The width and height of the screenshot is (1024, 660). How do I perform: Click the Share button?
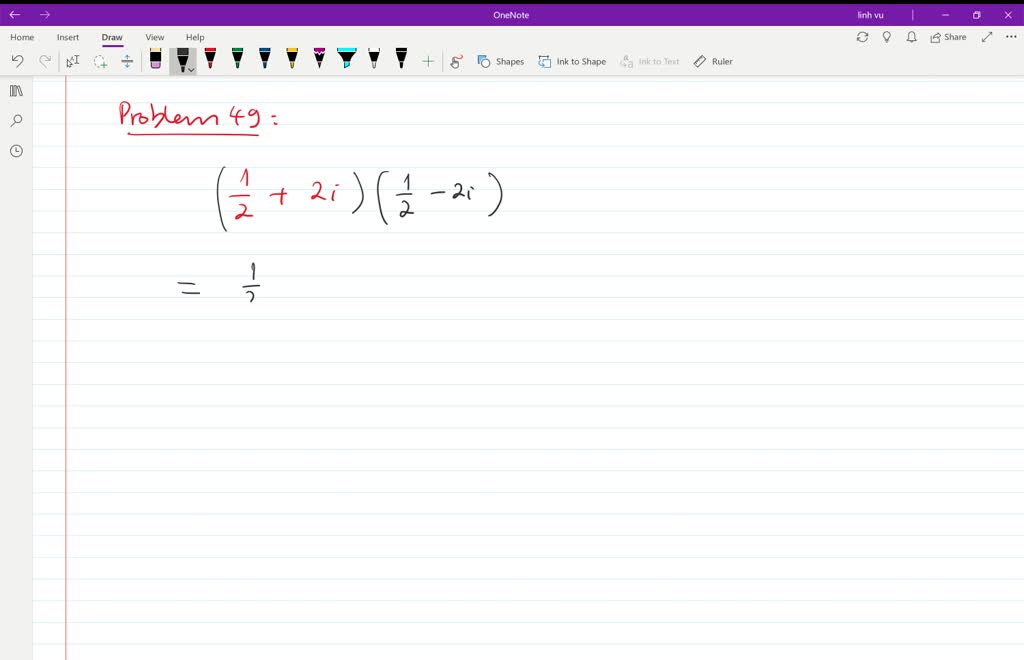[946, 37]
